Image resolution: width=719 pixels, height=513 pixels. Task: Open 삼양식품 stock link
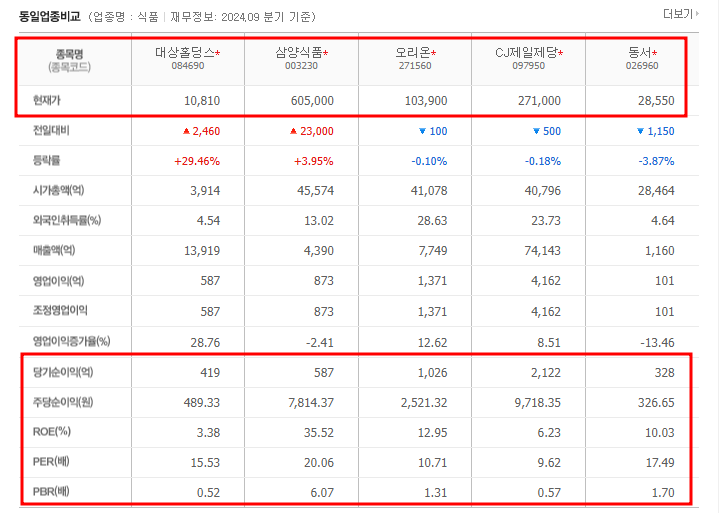(x=299, y=52)
